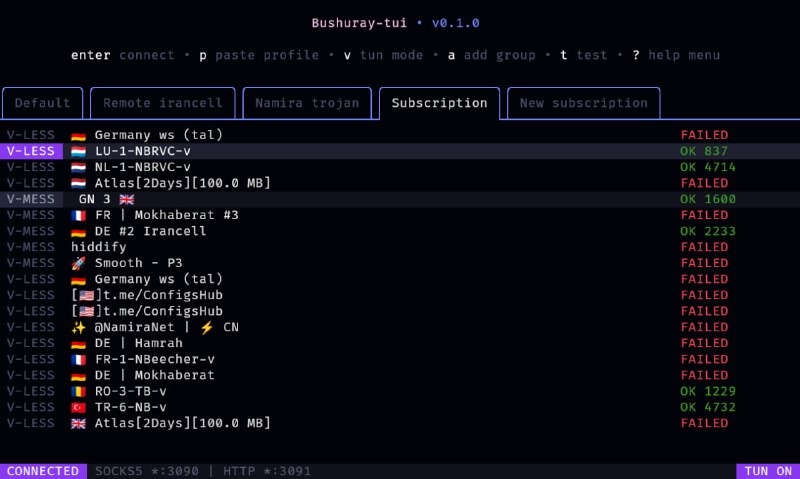
Task: Toggle the TUN ON indicator
Action: click(x=768, y=471)
